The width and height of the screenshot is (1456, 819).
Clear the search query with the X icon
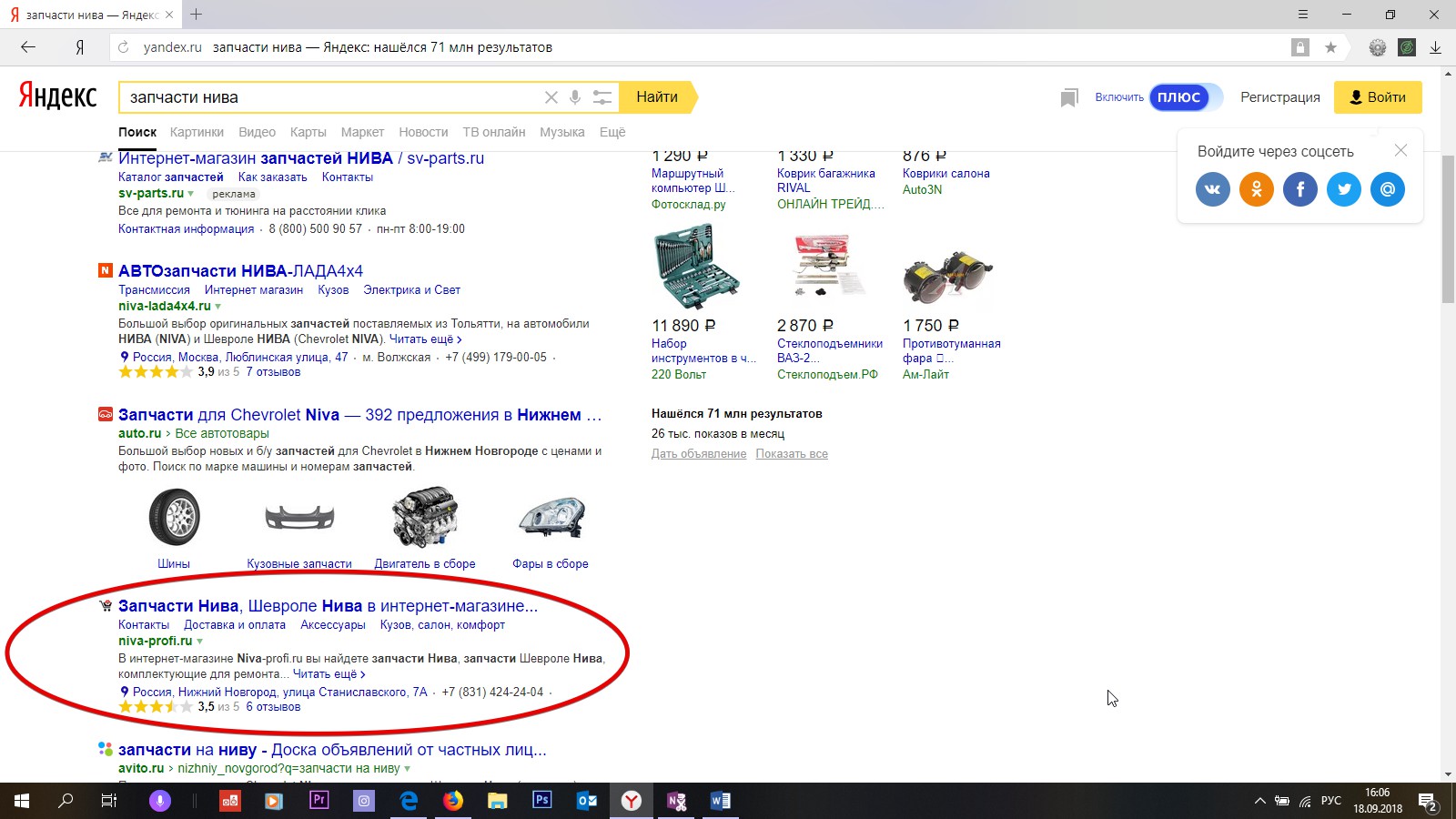(x=551, y=97)
